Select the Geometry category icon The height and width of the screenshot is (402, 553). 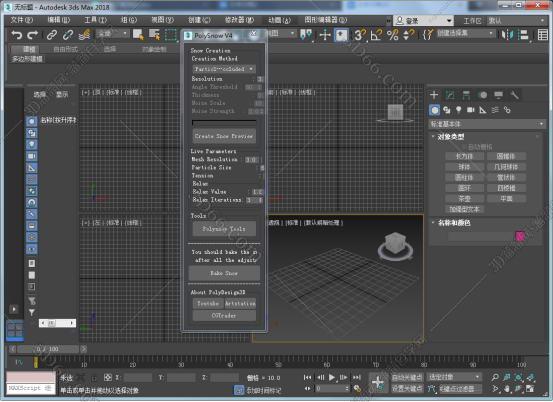(435, 110)
